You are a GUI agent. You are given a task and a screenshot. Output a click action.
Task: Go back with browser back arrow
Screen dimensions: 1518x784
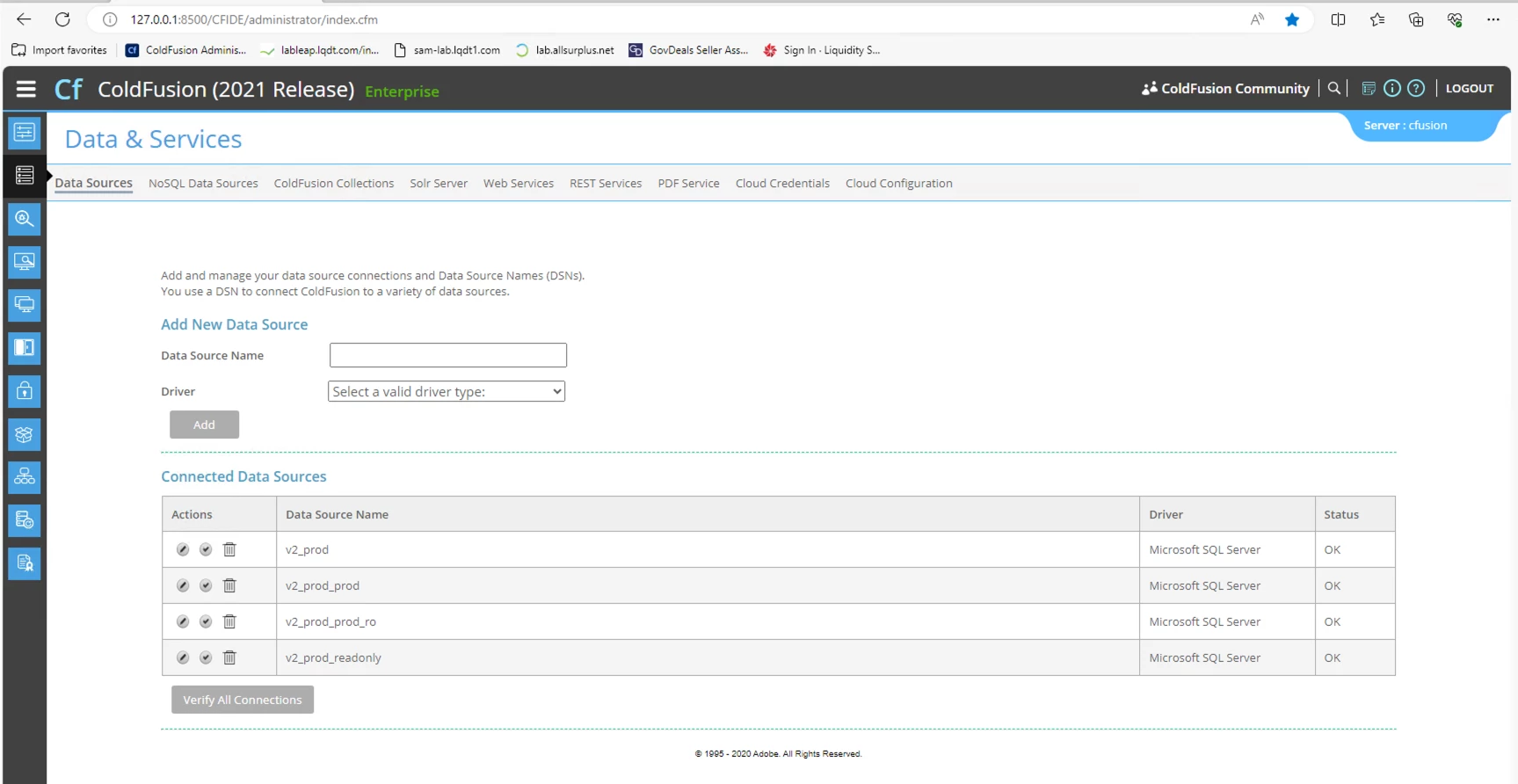coord(24,19)
